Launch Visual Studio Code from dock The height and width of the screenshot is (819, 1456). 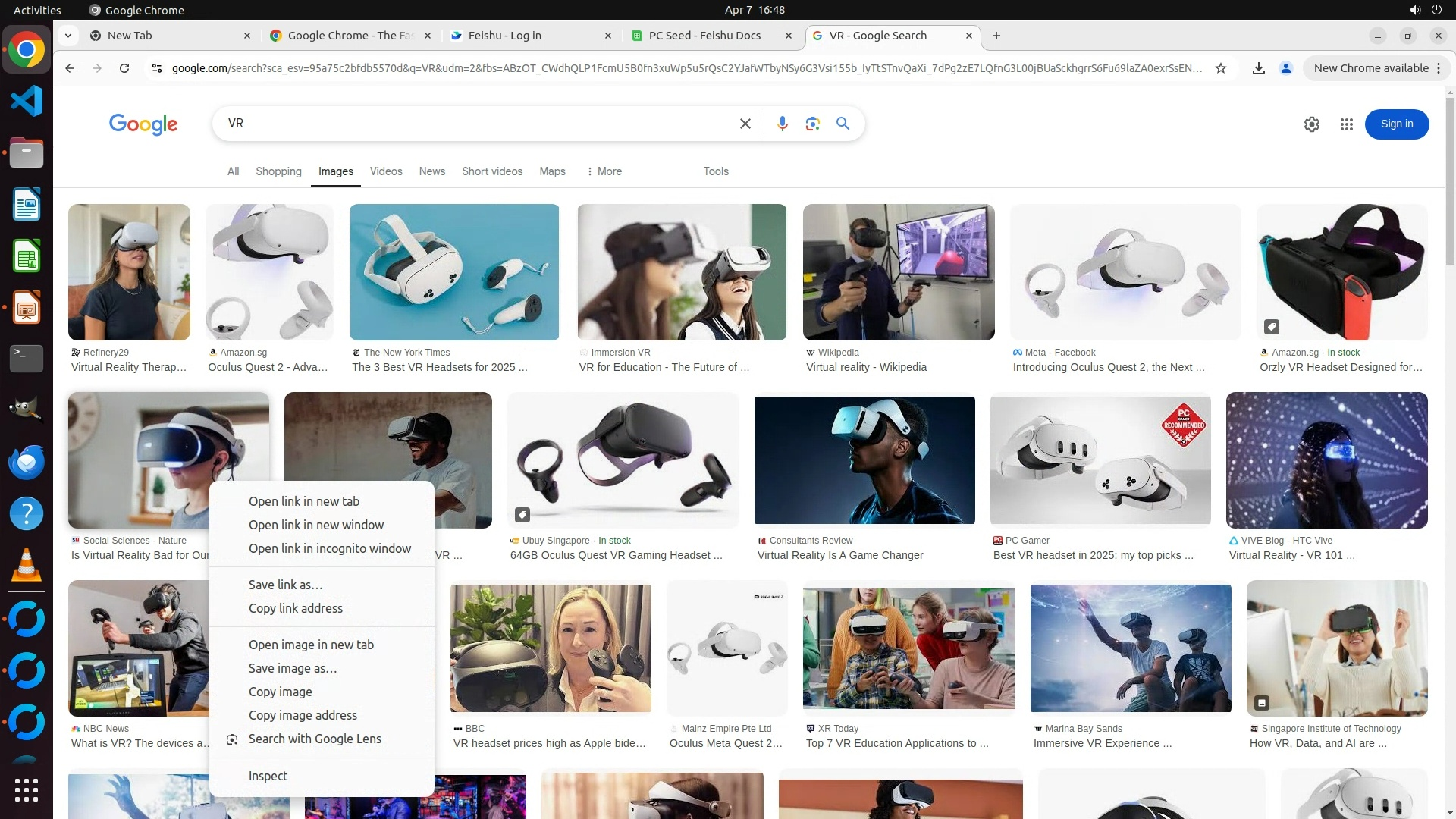27,101
